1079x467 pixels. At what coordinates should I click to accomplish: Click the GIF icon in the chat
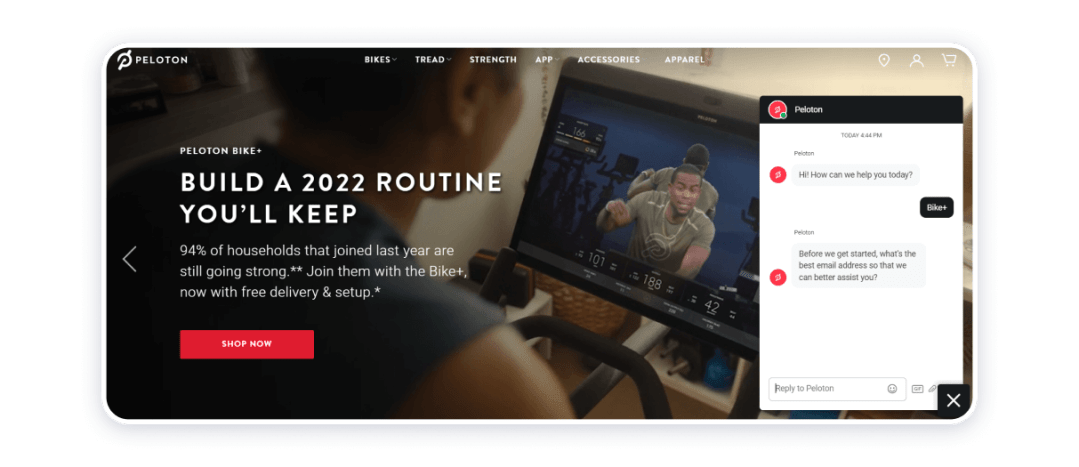(x=917, y=388)
